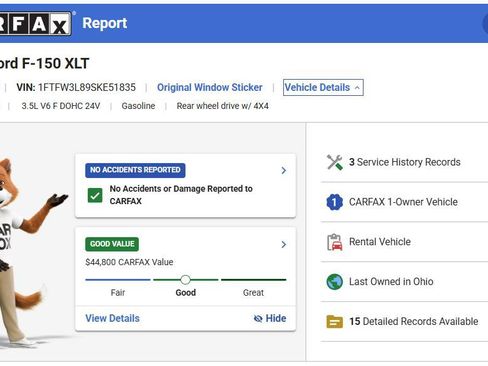488x366 pixels.
Task: Click the Great segment of value scale
Action: coord(254,280)
